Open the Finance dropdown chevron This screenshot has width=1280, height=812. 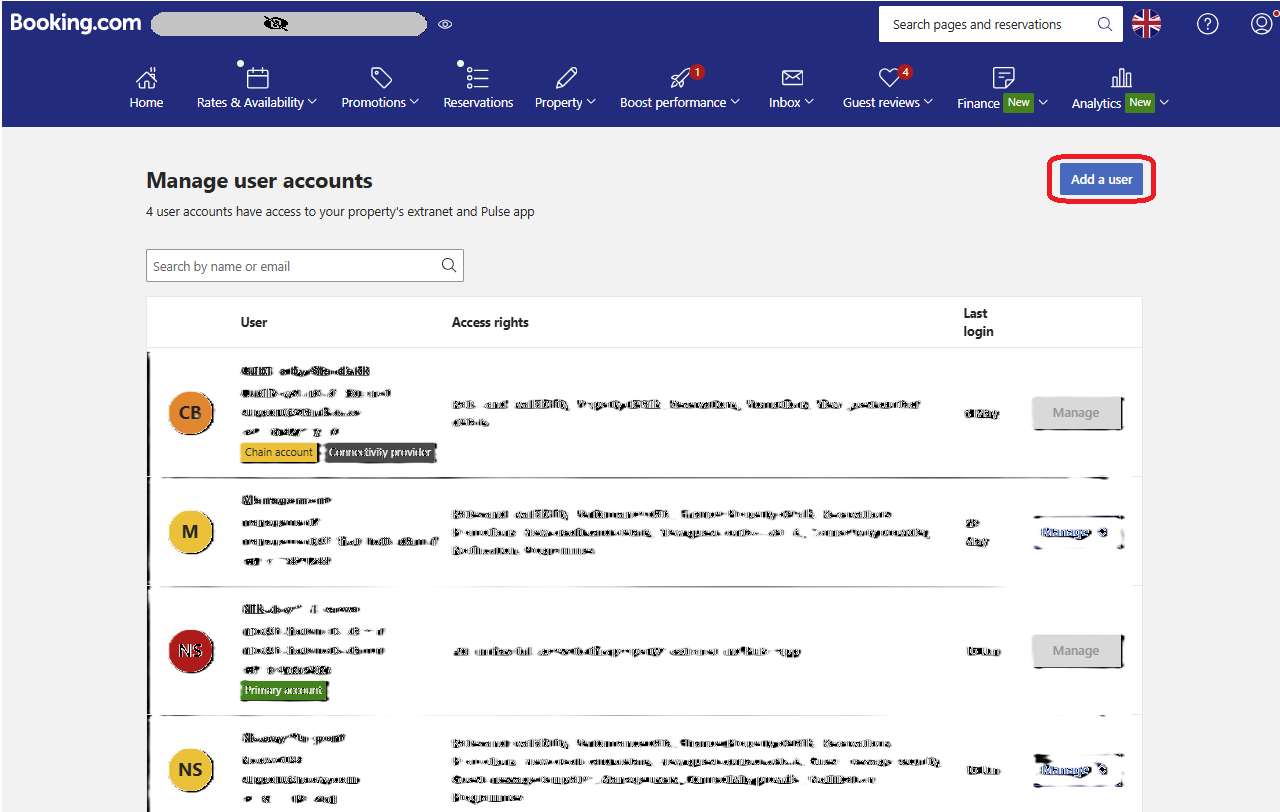pyautogui.click(x=1043, y=101)
